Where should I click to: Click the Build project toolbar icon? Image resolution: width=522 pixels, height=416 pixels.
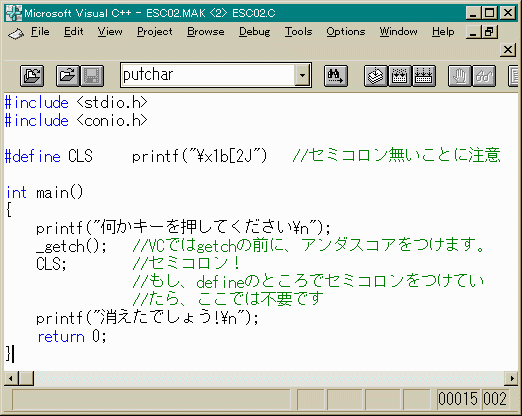[x=400, y=76]
